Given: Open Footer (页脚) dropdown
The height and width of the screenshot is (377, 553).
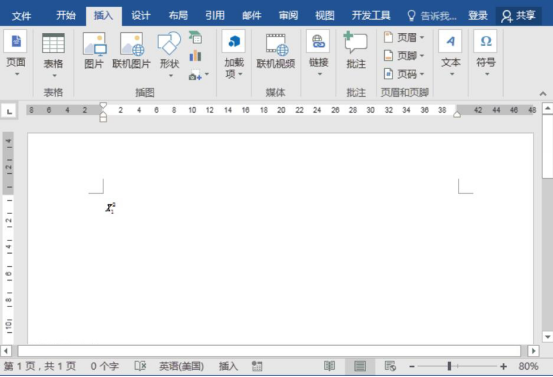Looking at the screenshot, I should point(404,56).
